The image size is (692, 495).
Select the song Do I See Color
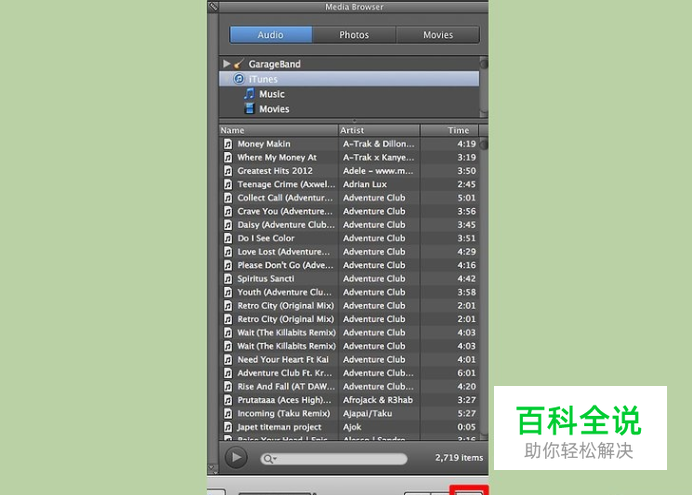[x=266, y=238]
